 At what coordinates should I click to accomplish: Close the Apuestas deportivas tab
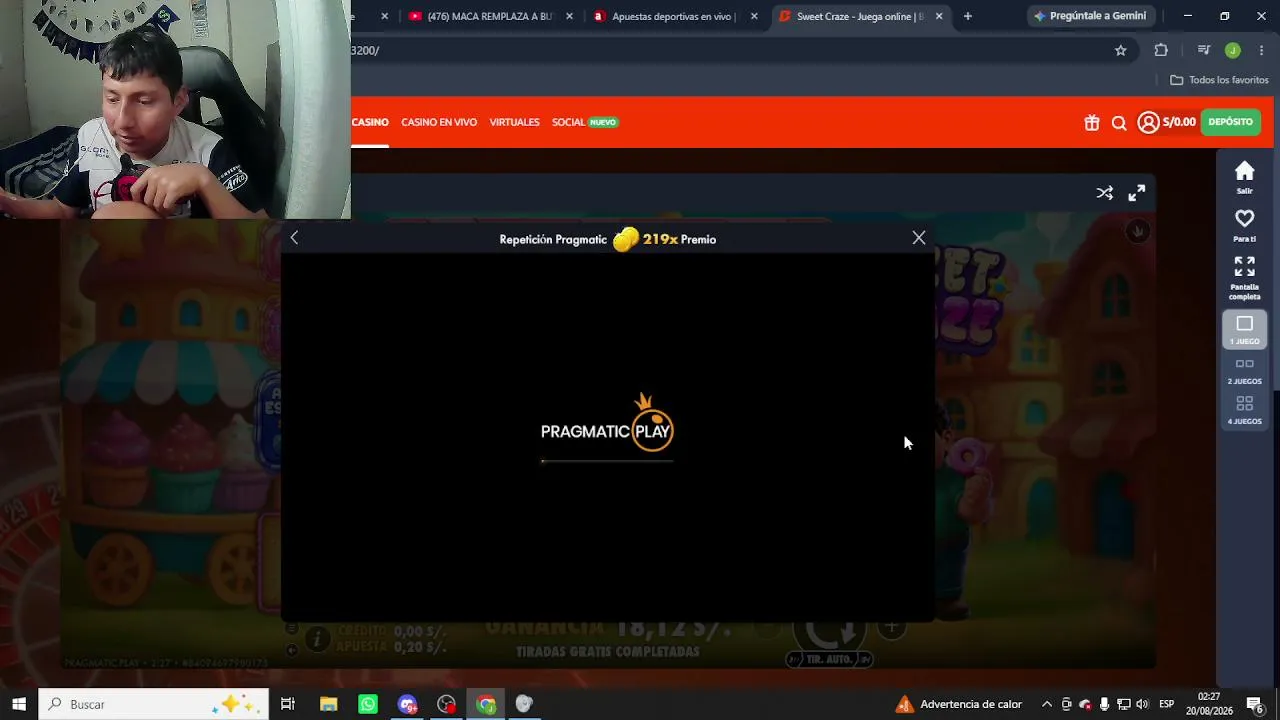pos(754,16)
